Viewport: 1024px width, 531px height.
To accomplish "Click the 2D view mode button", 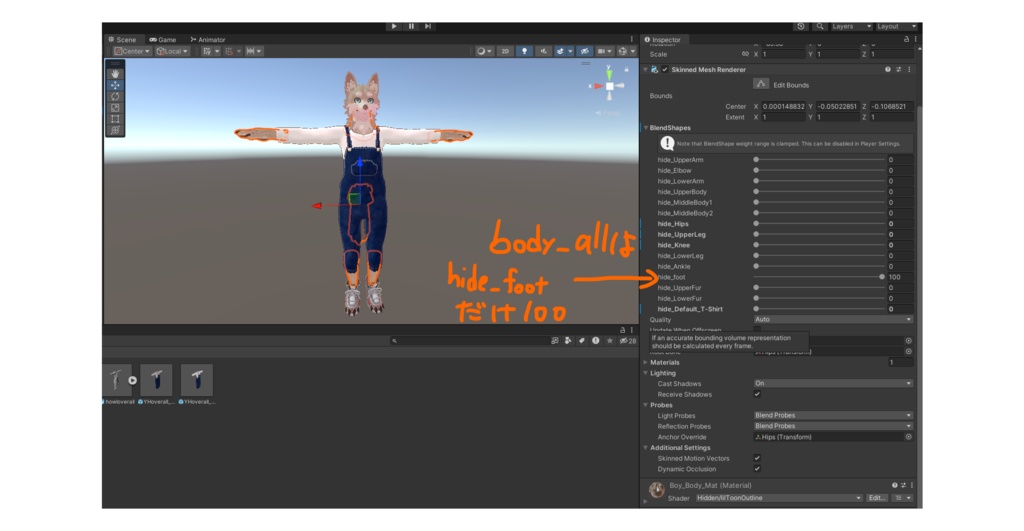I will [505, 51].
